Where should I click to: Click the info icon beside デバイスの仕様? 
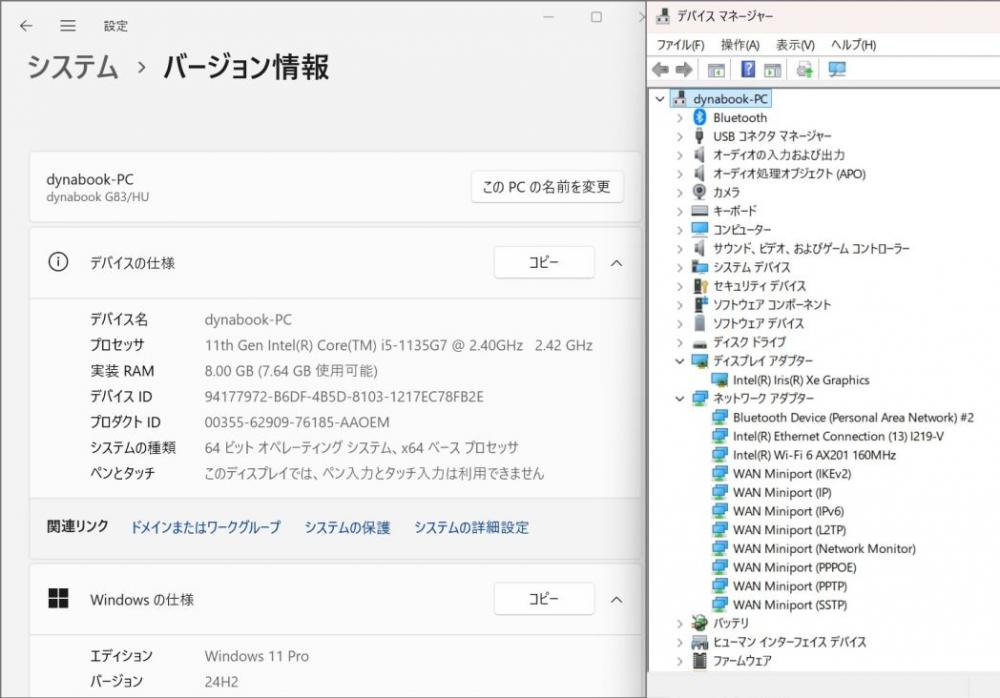click(x=58, y=262)
